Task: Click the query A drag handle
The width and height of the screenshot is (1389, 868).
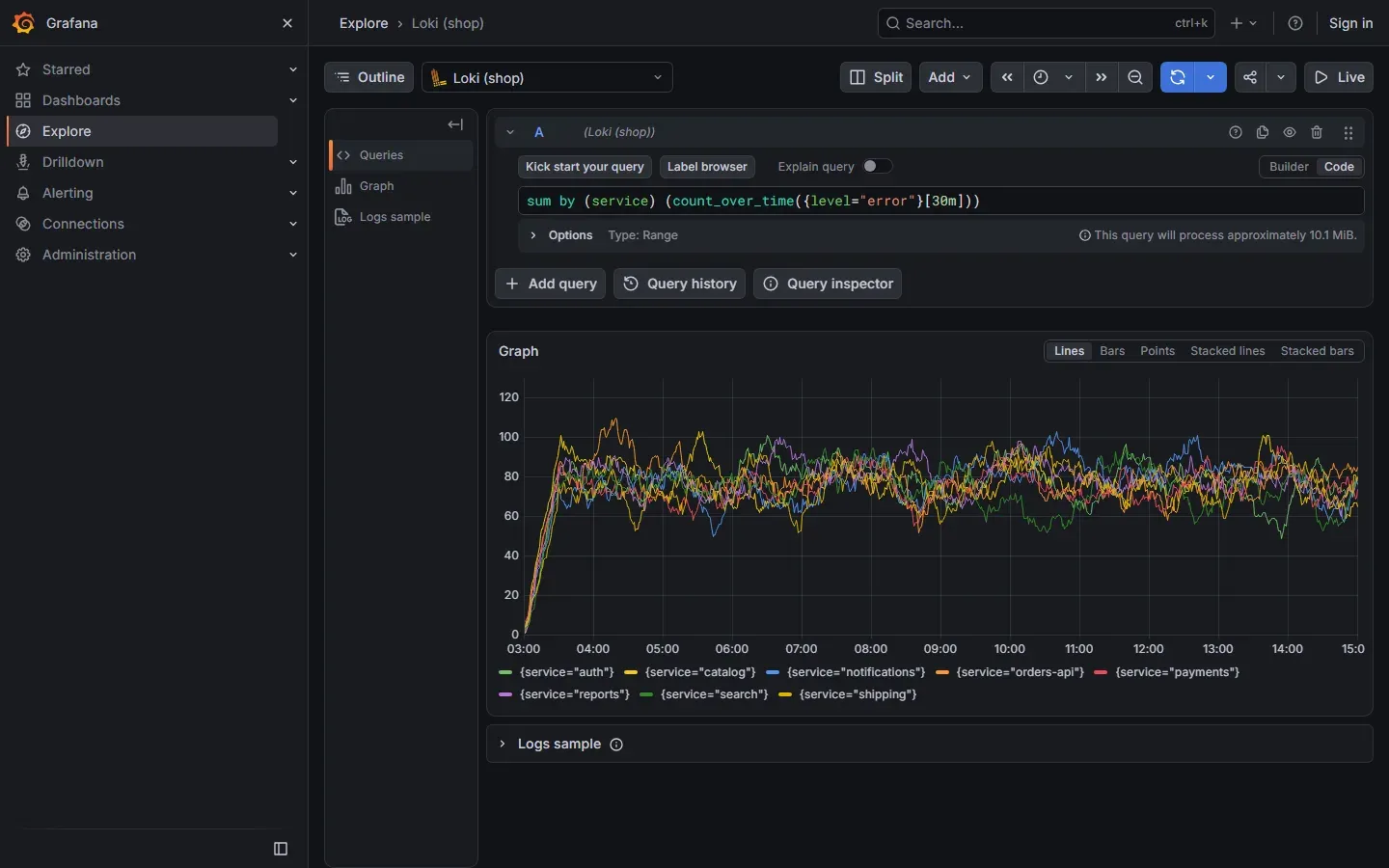Action: 1348,132
